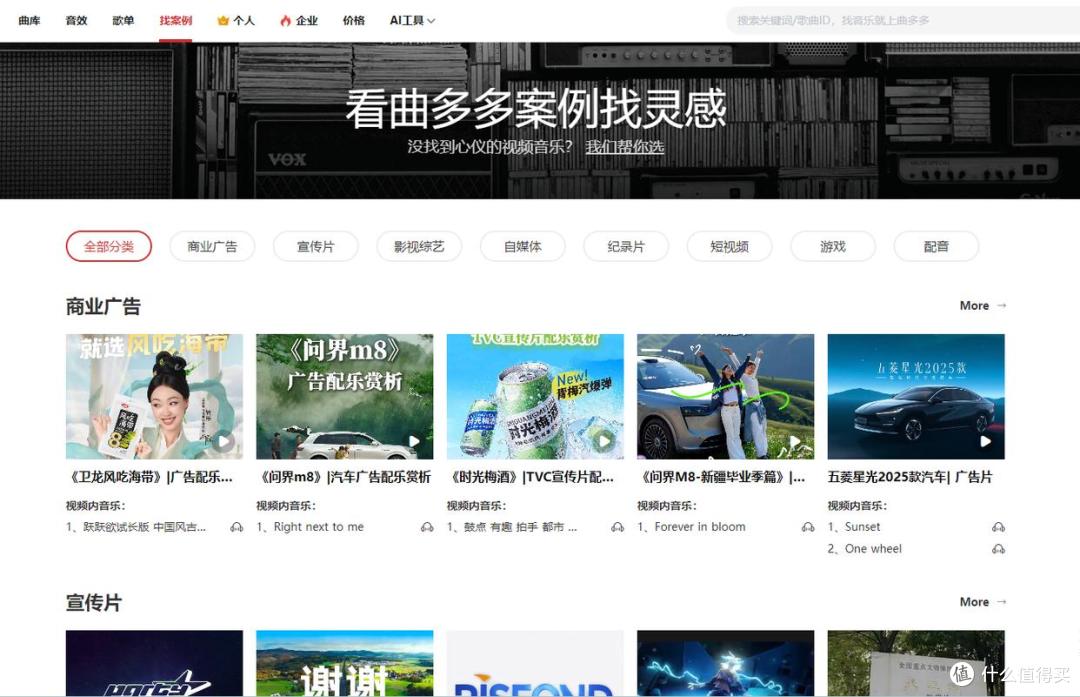
Task: Click headphone icon beside One wheel
Action: point(999,549)
